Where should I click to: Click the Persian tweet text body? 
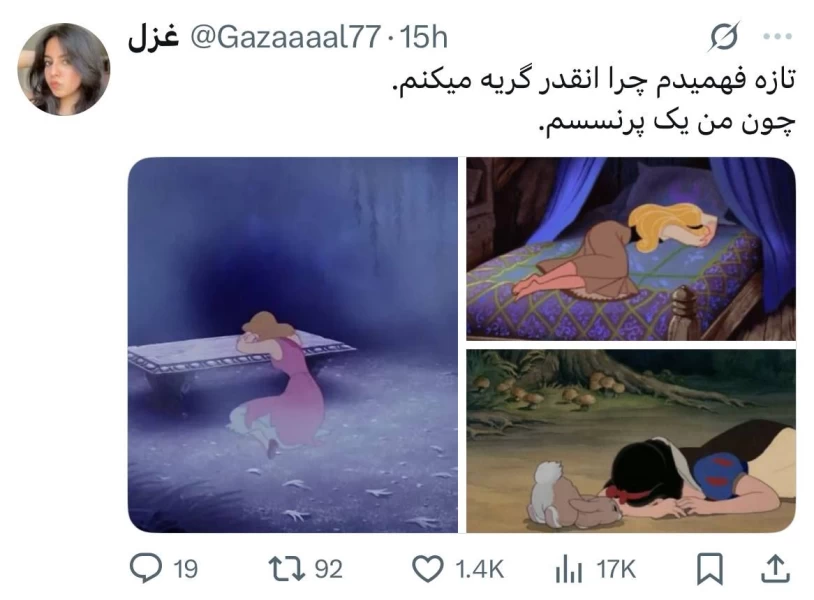point(595,102)
